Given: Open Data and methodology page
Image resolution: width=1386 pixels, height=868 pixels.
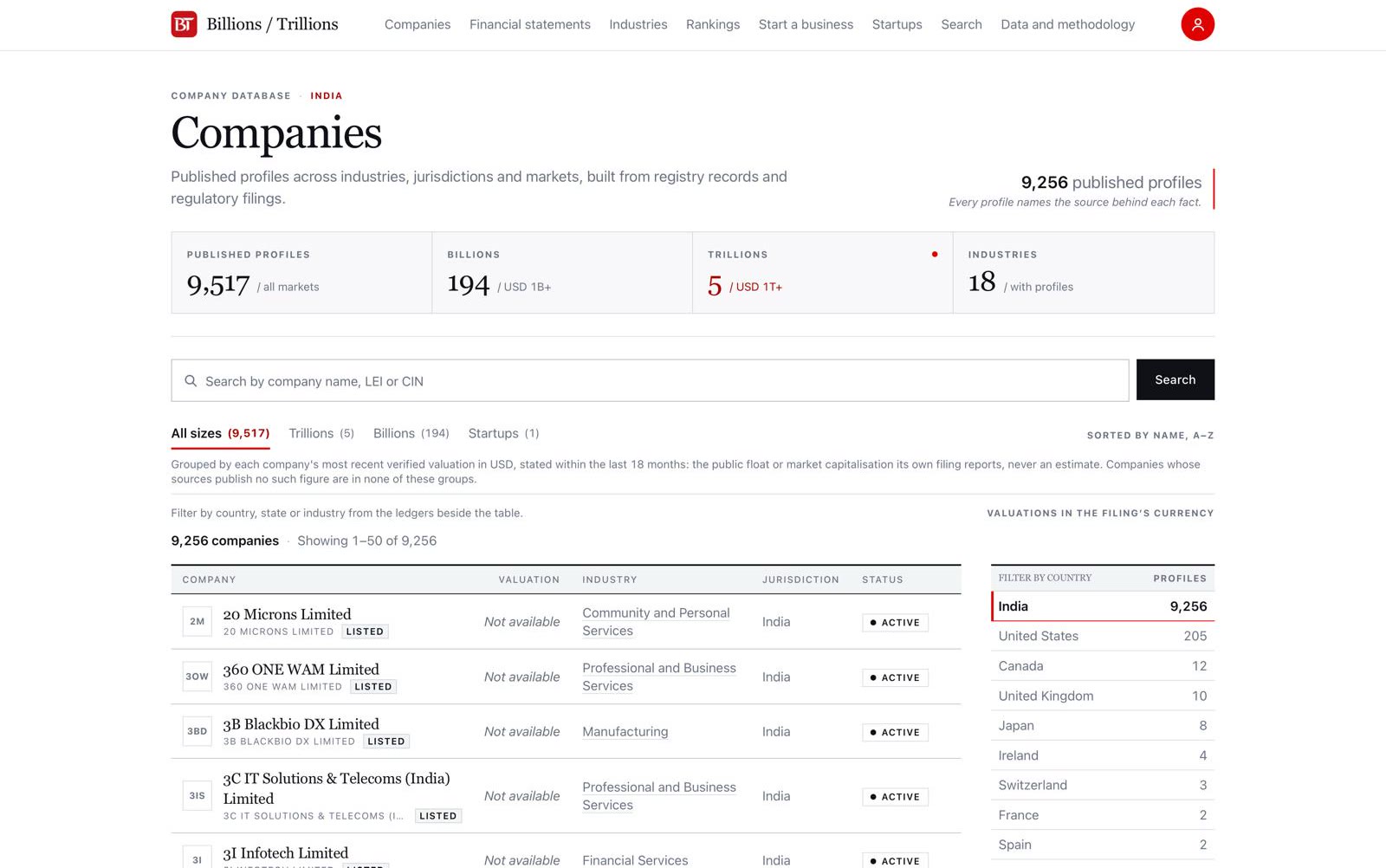Looking at the screenshot, I should tap(1068, 24).
